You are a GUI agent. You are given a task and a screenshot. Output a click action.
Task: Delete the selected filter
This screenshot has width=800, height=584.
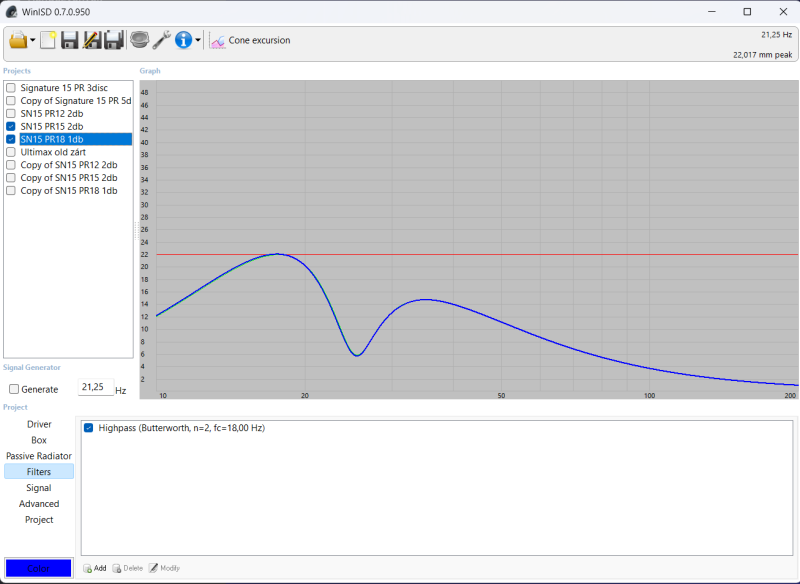[128, 568]
